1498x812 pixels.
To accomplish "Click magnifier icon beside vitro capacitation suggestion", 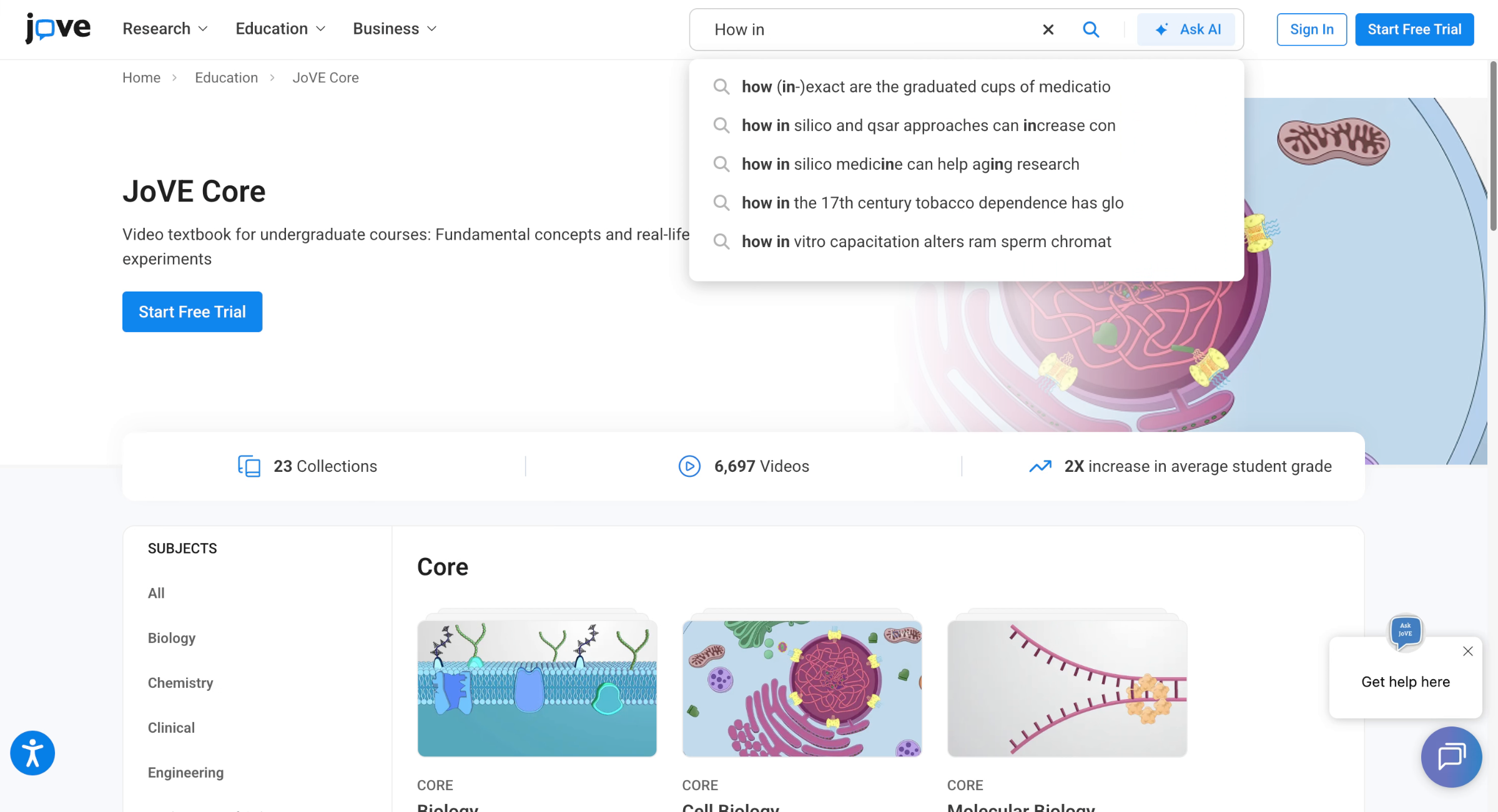I will click(721, 242).
